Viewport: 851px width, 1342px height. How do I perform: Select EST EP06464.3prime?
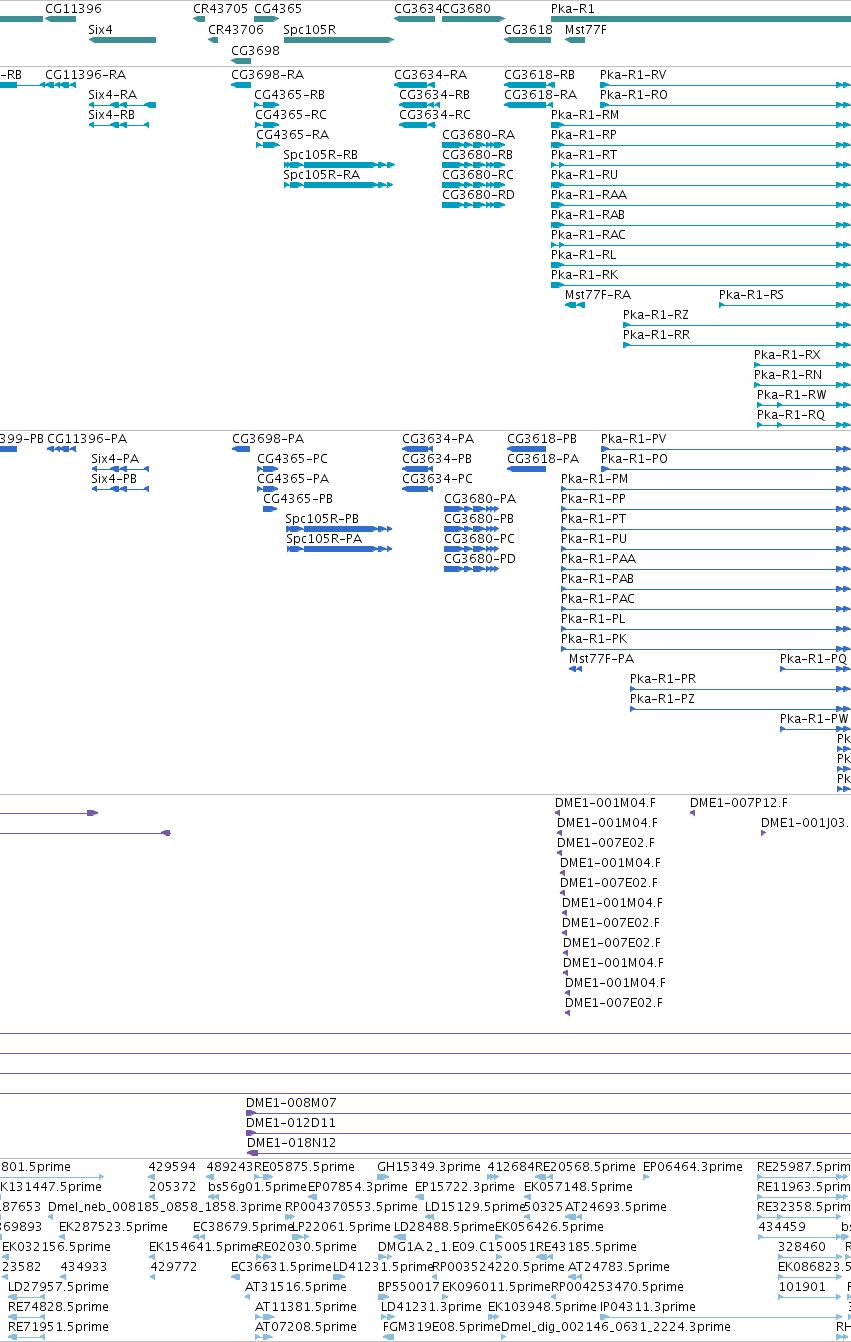(x=693, y=1167)
